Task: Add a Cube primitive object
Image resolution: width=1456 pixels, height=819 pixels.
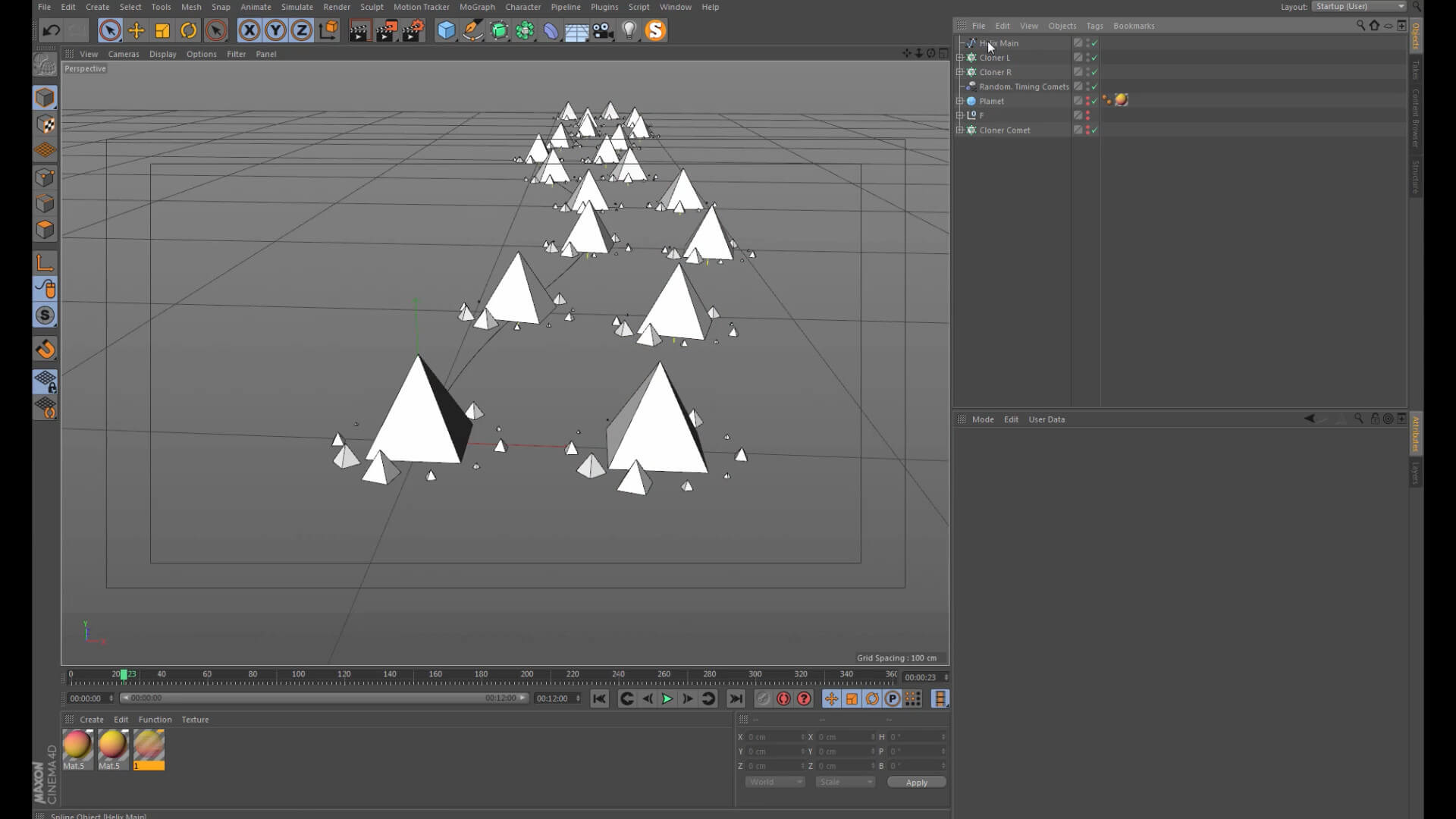Action: tap(446, 30)
